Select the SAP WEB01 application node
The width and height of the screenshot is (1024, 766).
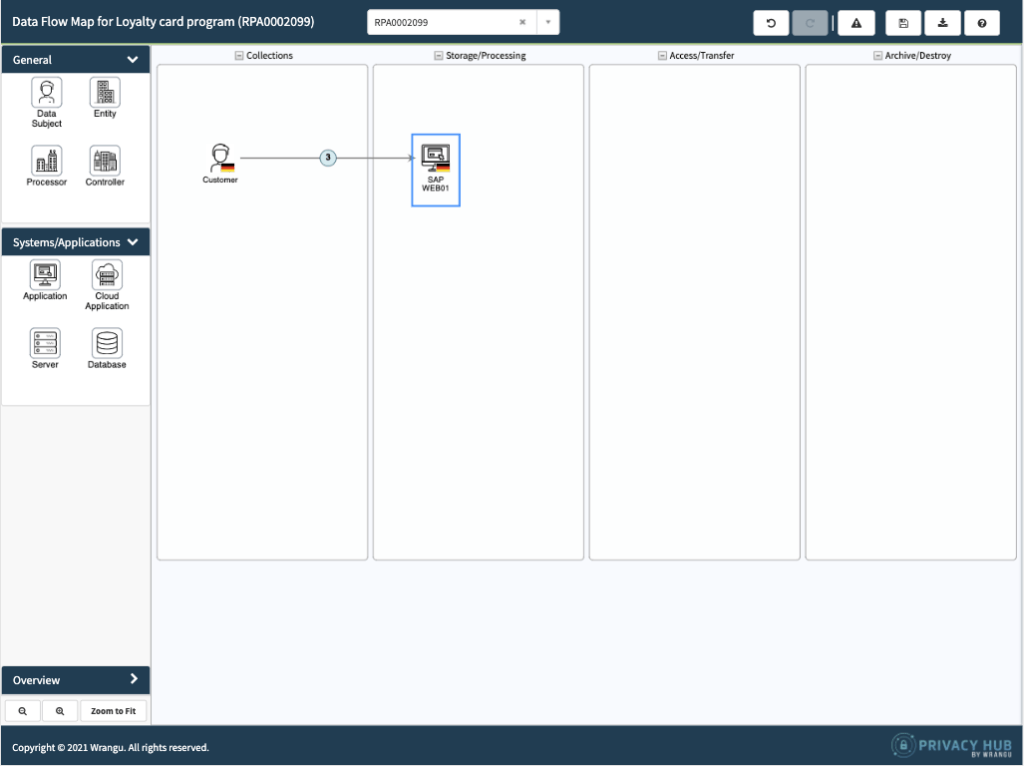tap(436, 170)
